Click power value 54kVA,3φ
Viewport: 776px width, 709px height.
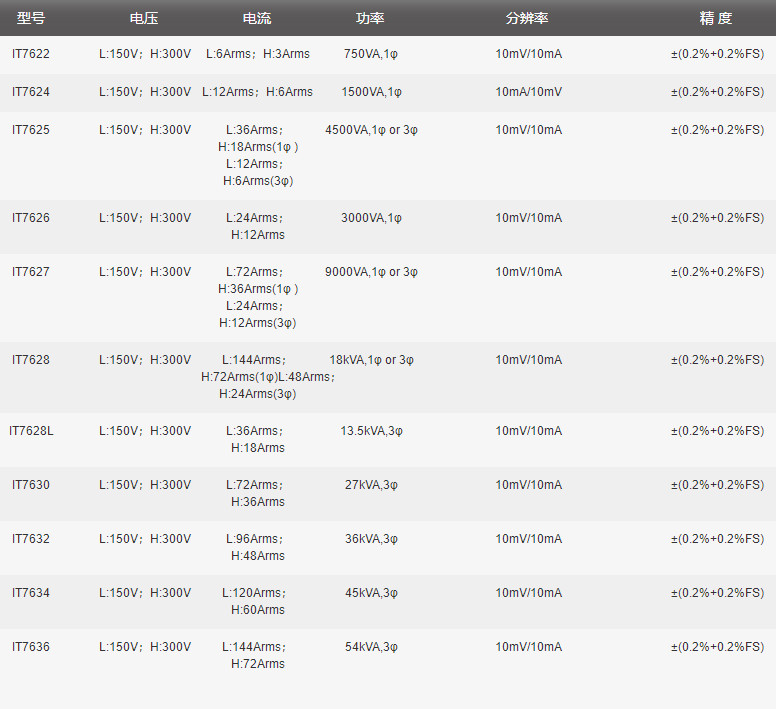pyautogui.click(x=371, y=647)
